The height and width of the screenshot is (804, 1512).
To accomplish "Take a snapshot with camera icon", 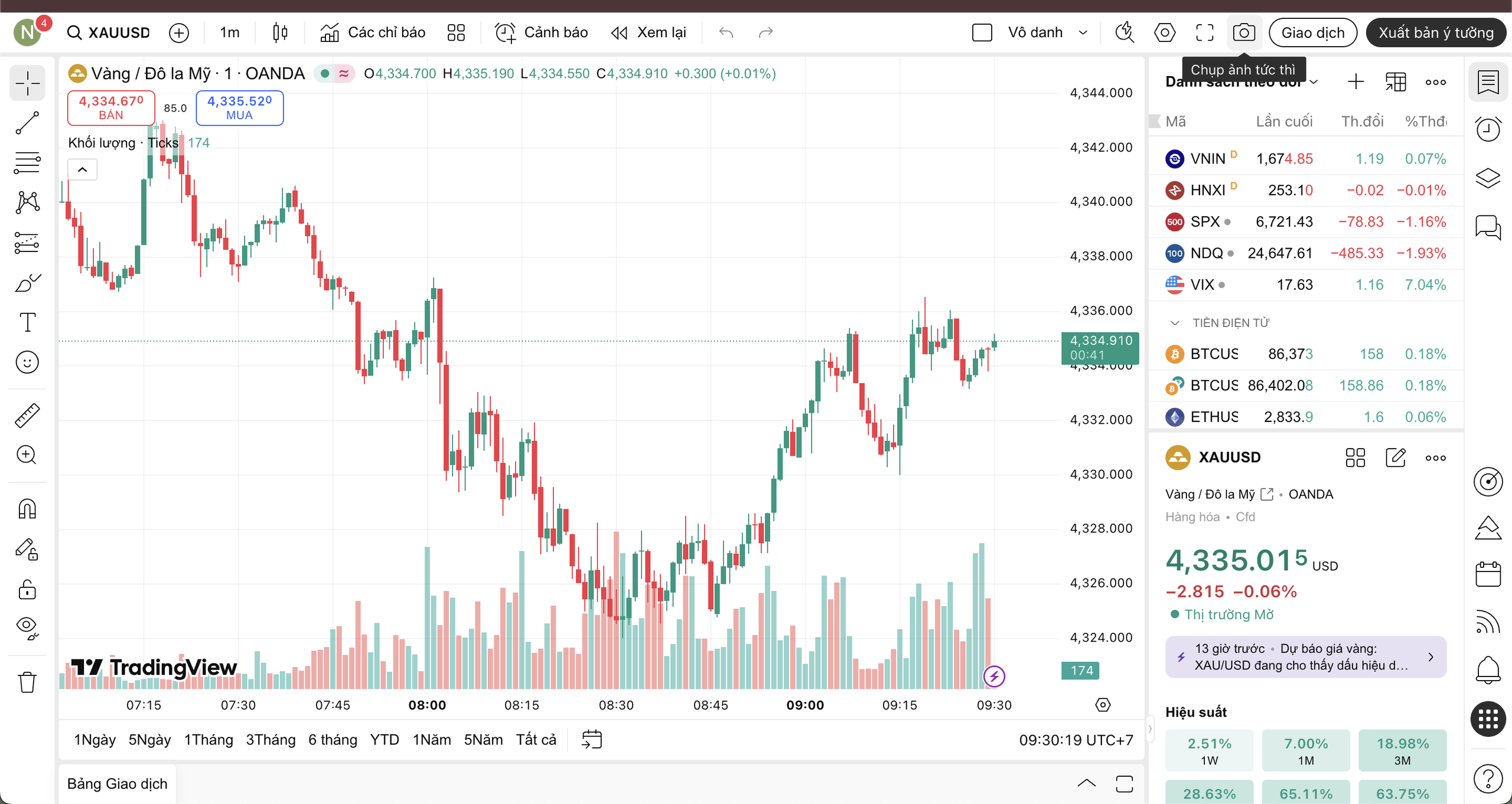I will click(1244, 32).
